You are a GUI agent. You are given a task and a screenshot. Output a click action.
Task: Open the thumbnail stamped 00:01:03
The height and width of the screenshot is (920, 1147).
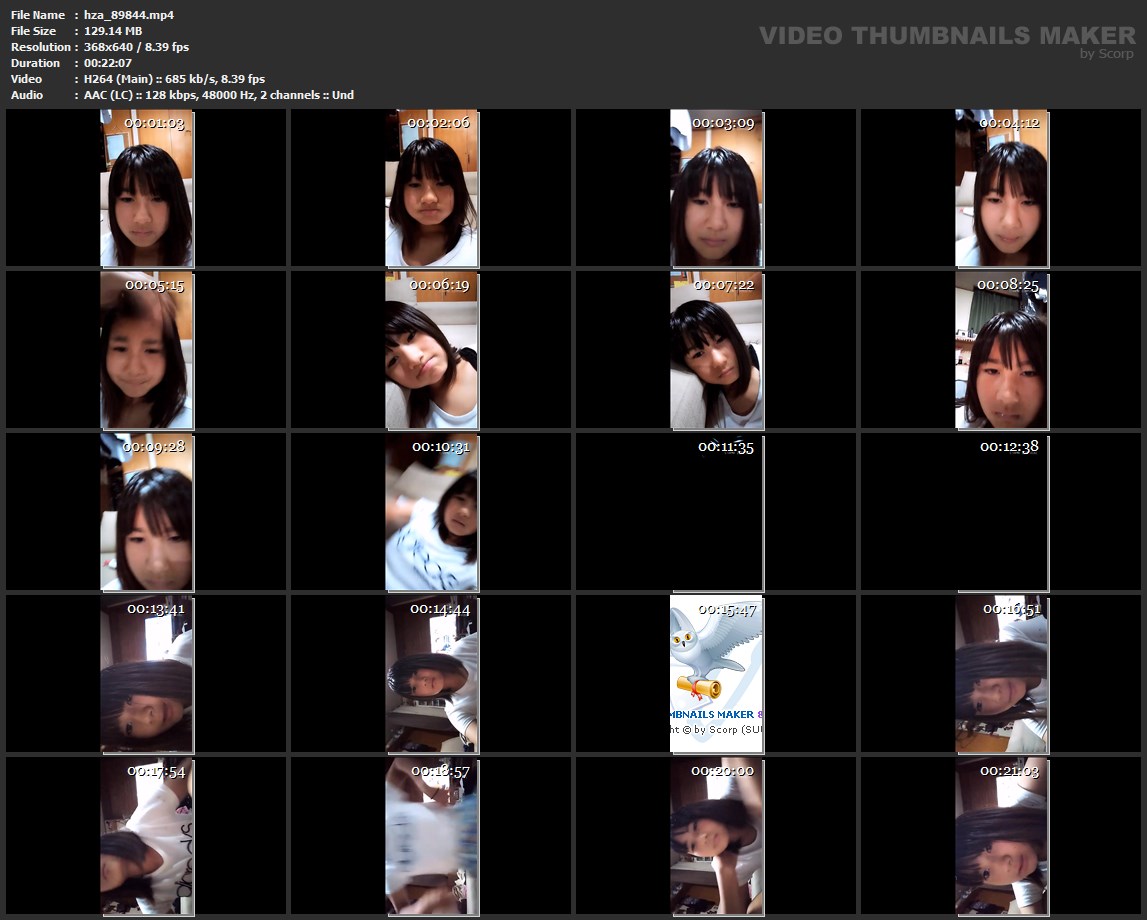coord(146,188)
